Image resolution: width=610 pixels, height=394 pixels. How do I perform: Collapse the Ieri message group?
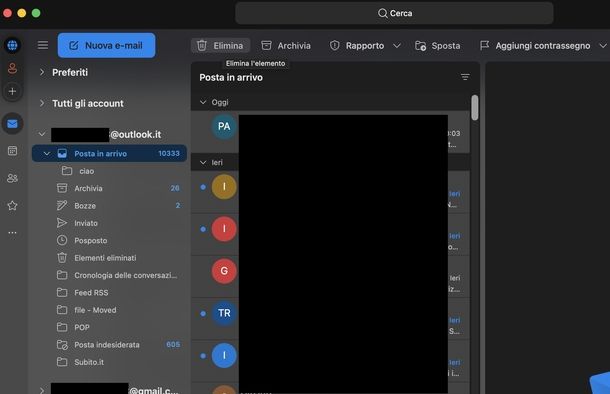[x=203, y=163]
